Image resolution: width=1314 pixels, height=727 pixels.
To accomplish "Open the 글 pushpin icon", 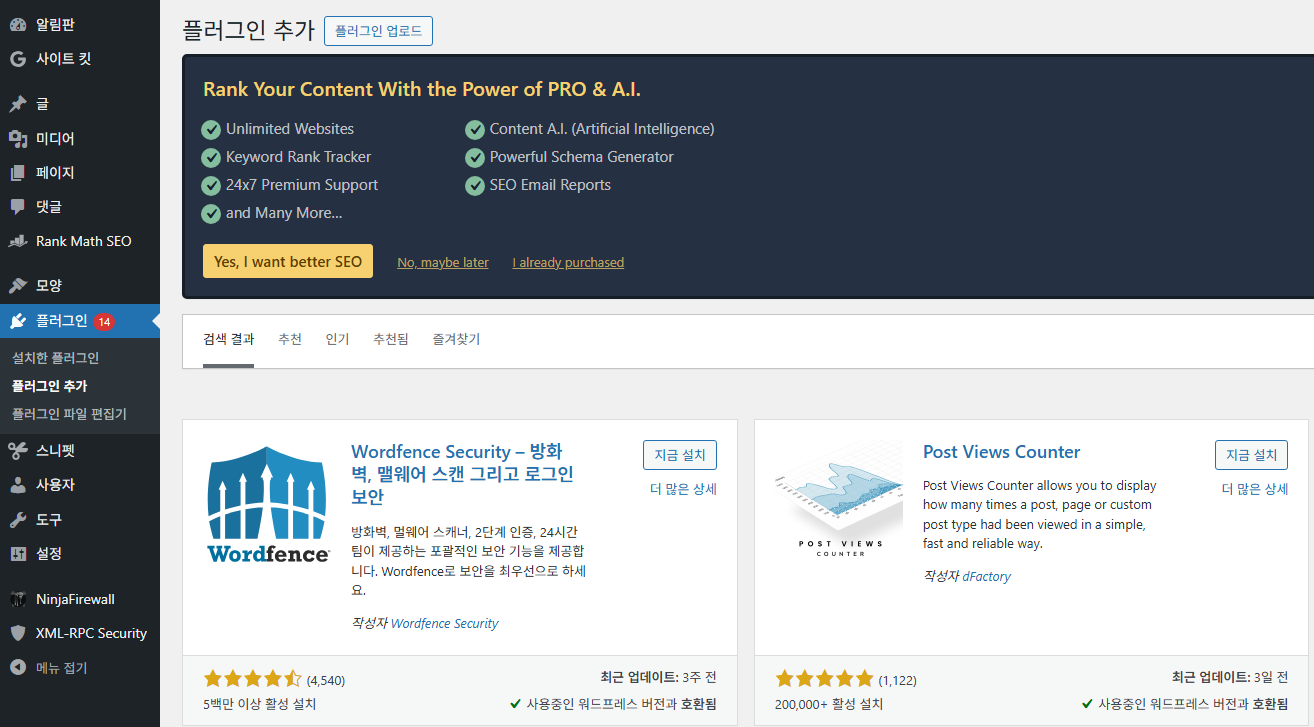I will tap(17, 104).
